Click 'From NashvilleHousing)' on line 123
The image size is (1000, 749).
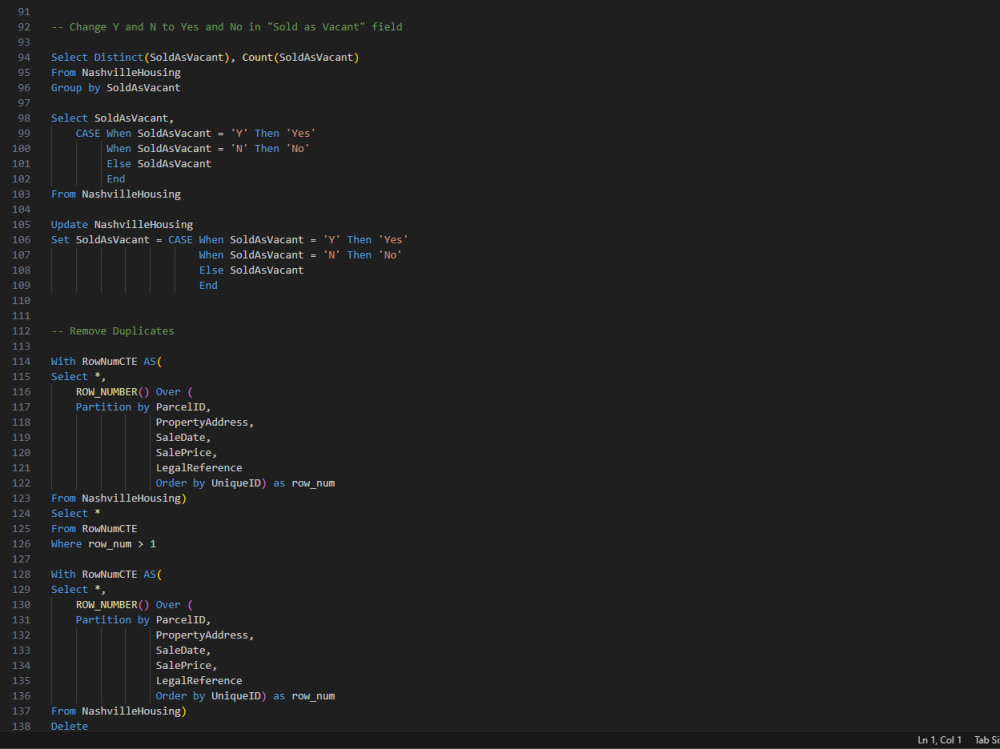(119, 498)
